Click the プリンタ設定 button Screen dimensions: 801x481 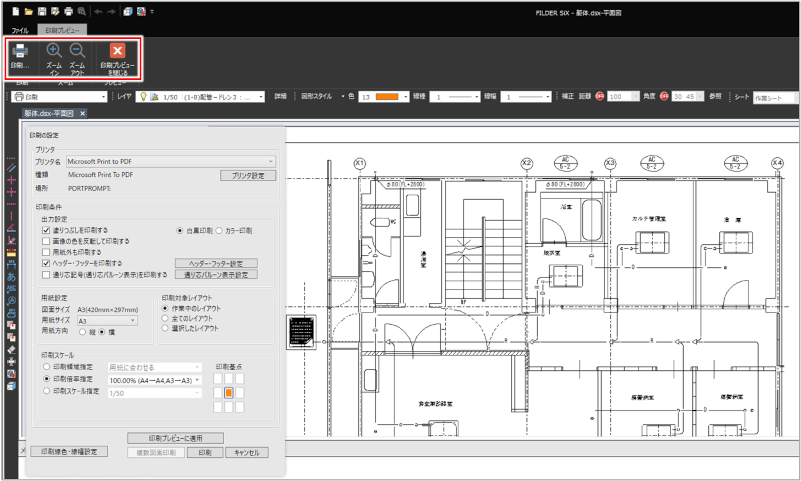point(247,175)
